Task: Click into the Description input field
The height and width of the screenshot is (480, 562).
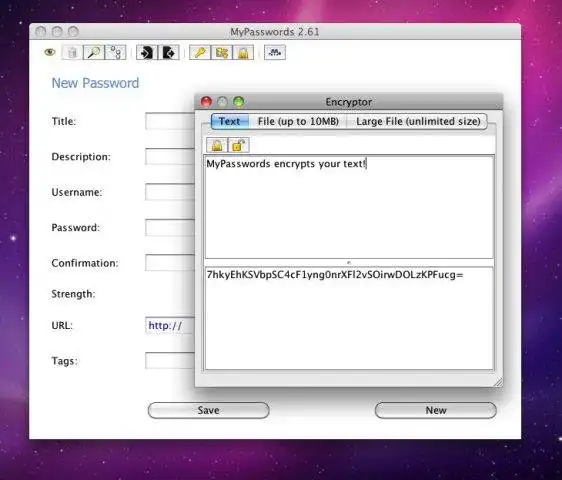Action: click(170, 157)
